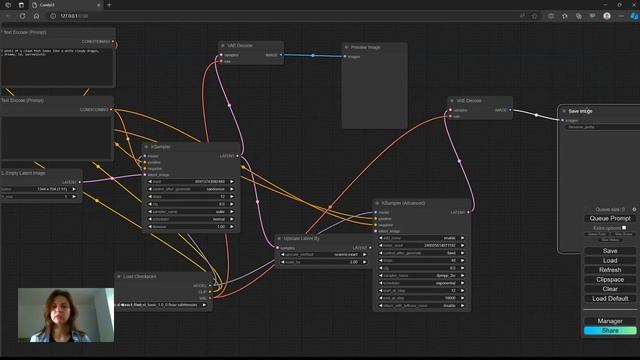640x360 pixels.
Task: Click the Refresh button in side panel
Action: click(610, 270)
